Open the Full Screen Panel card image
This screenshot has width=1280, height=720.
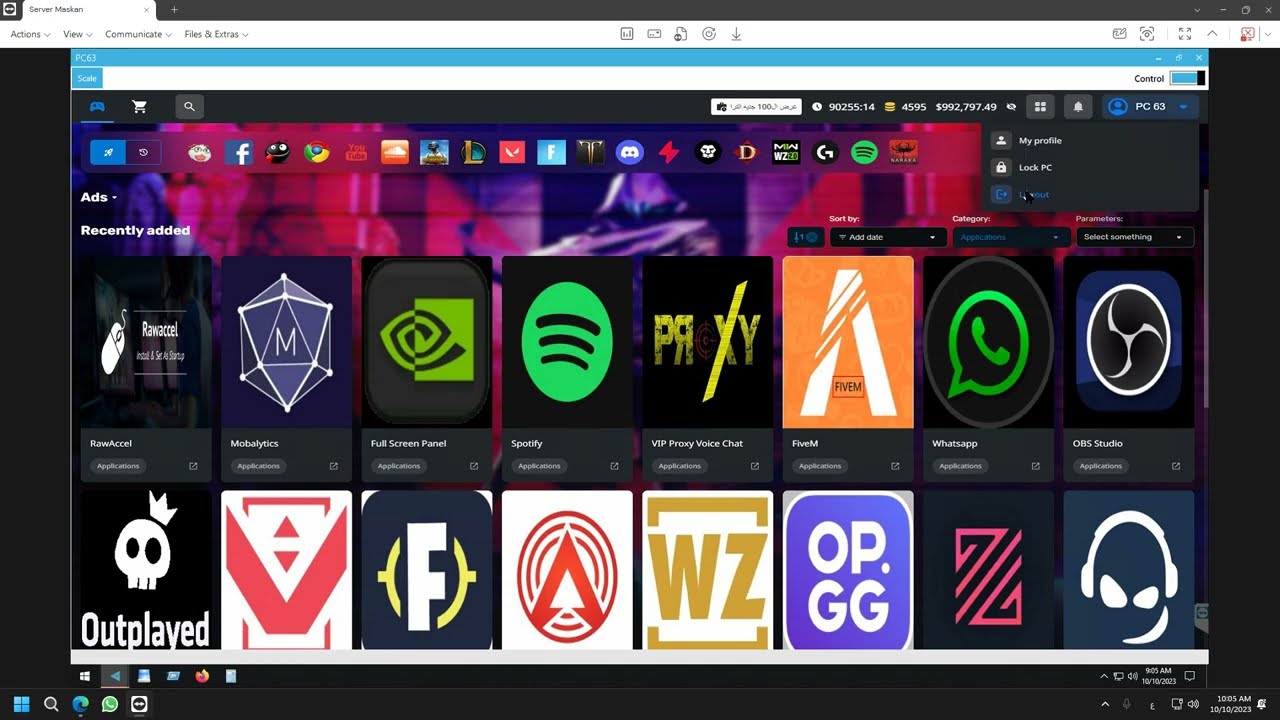pos(427,342)
